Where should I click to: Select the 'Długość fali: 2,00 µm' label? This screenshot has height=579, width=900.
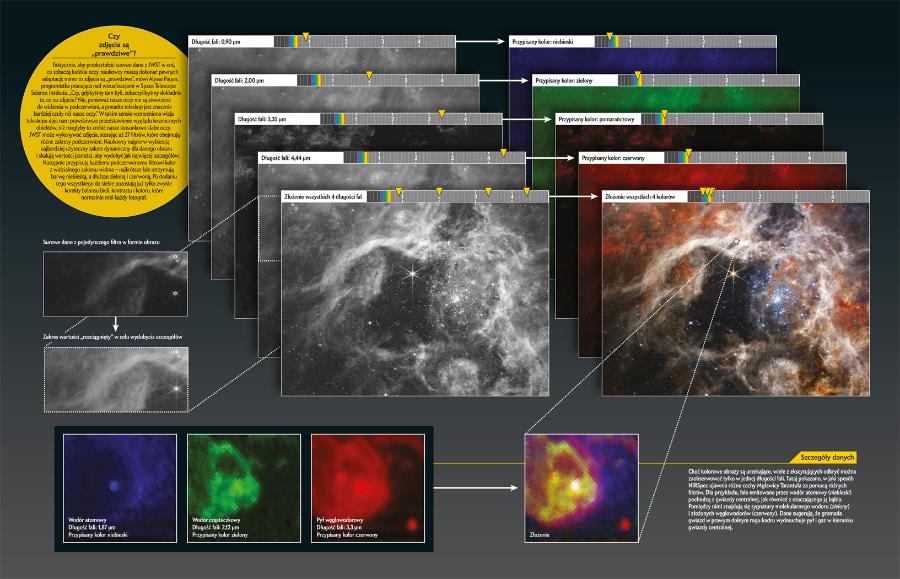click(x=241, y=79)
